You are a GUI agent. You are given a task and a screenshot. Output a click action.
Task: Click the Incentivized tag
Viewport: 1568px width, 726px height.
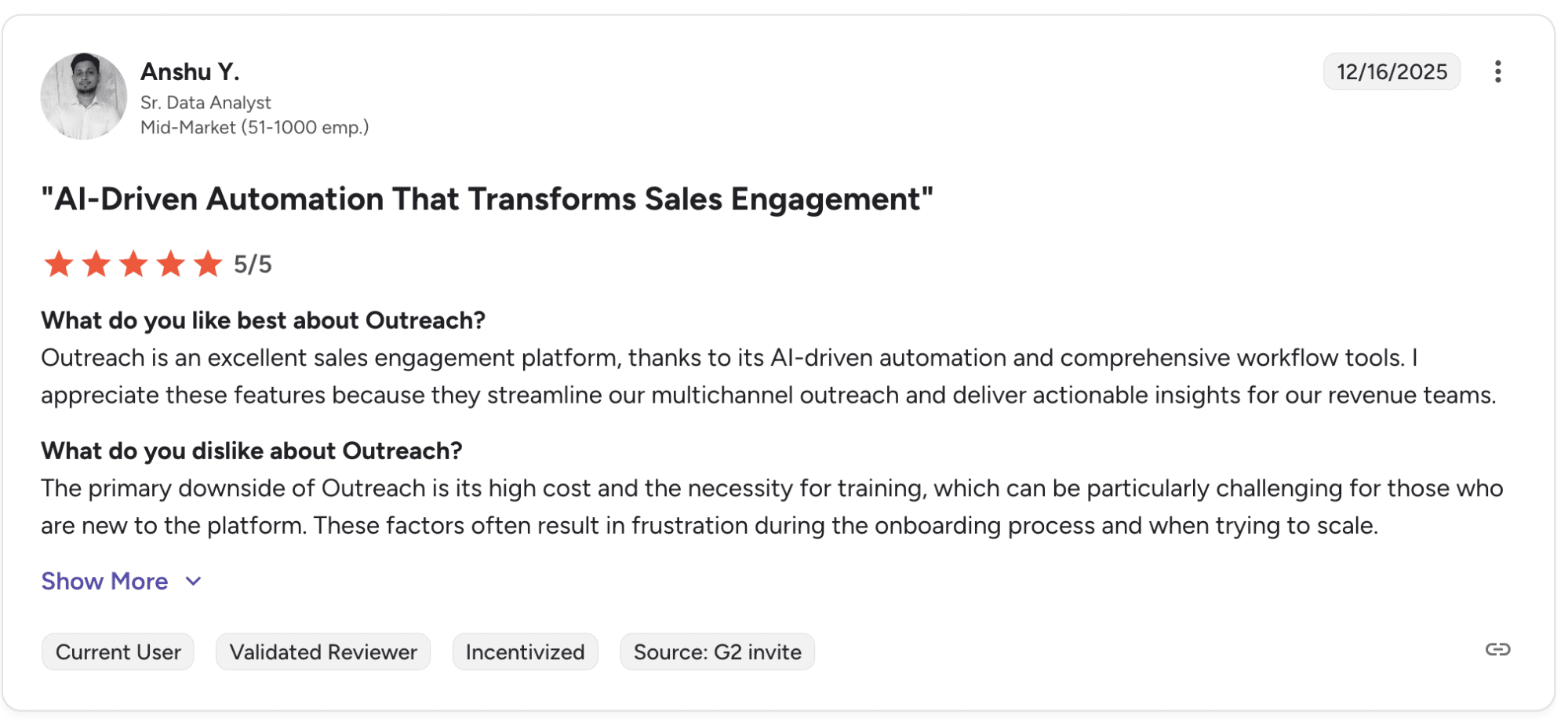pyautogui.click(x=525, y=652)
